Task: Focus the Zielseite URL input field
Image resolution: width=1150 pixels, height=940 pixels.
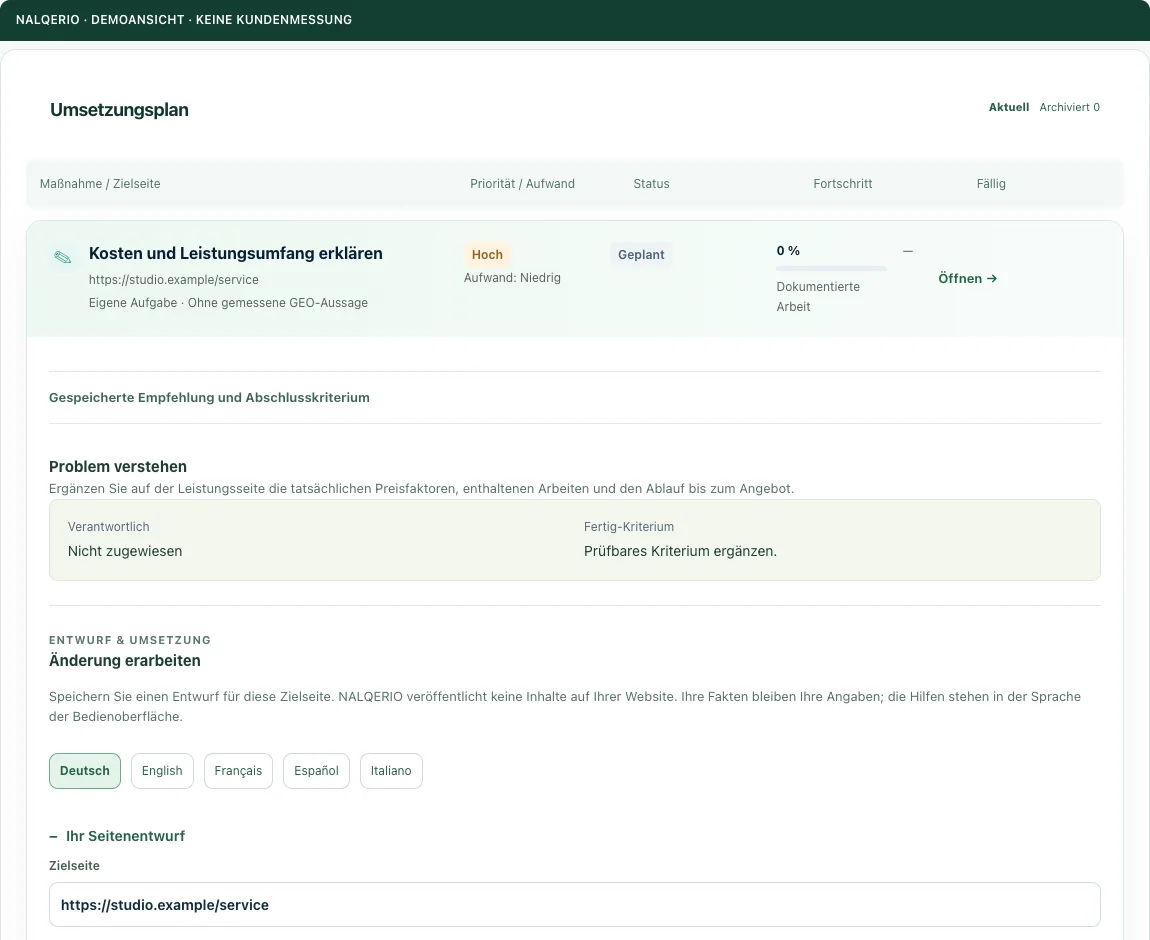Action: click(575, 905)
